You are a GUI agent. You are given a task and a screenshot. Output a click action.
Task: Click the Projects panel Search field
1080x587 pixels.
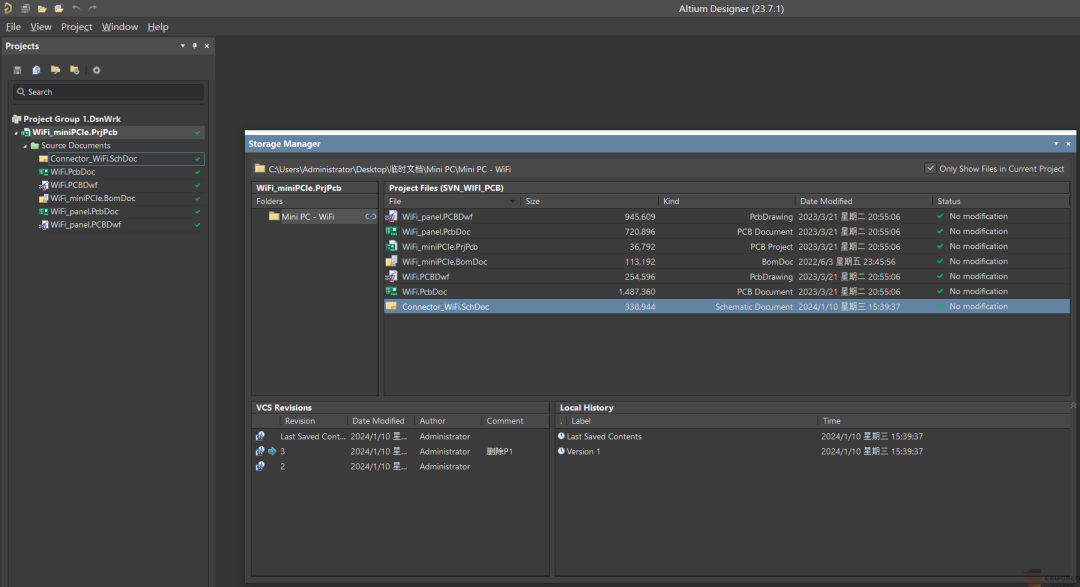(108, 92)
